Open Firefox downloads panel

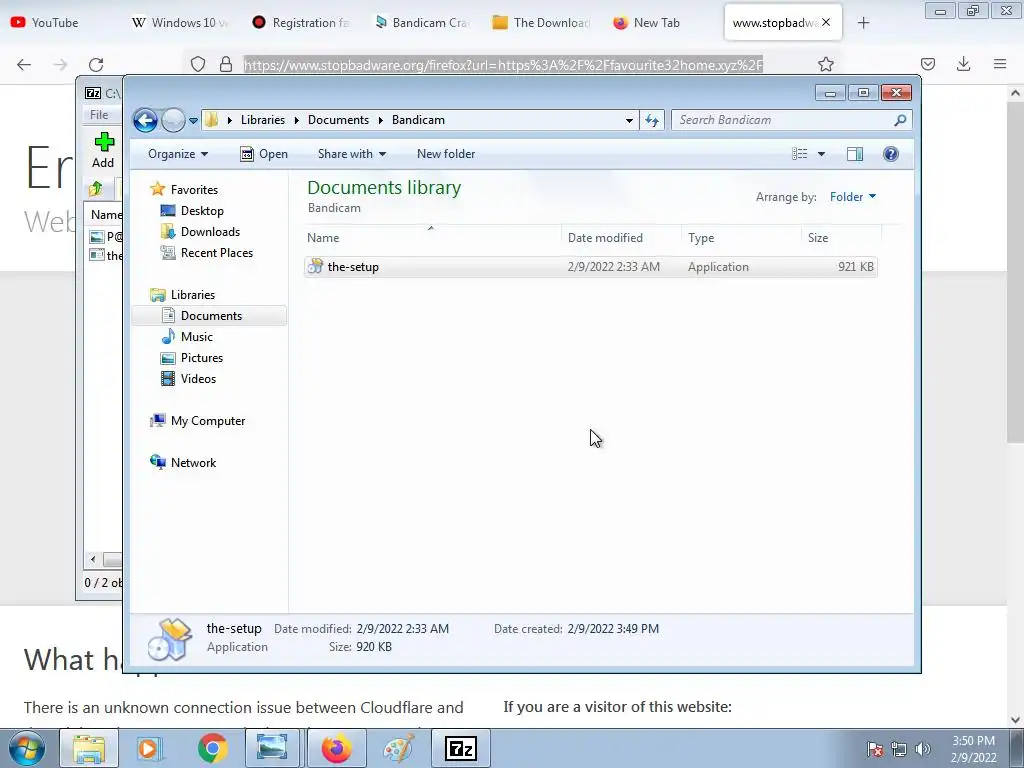click(x=963, y=64)
